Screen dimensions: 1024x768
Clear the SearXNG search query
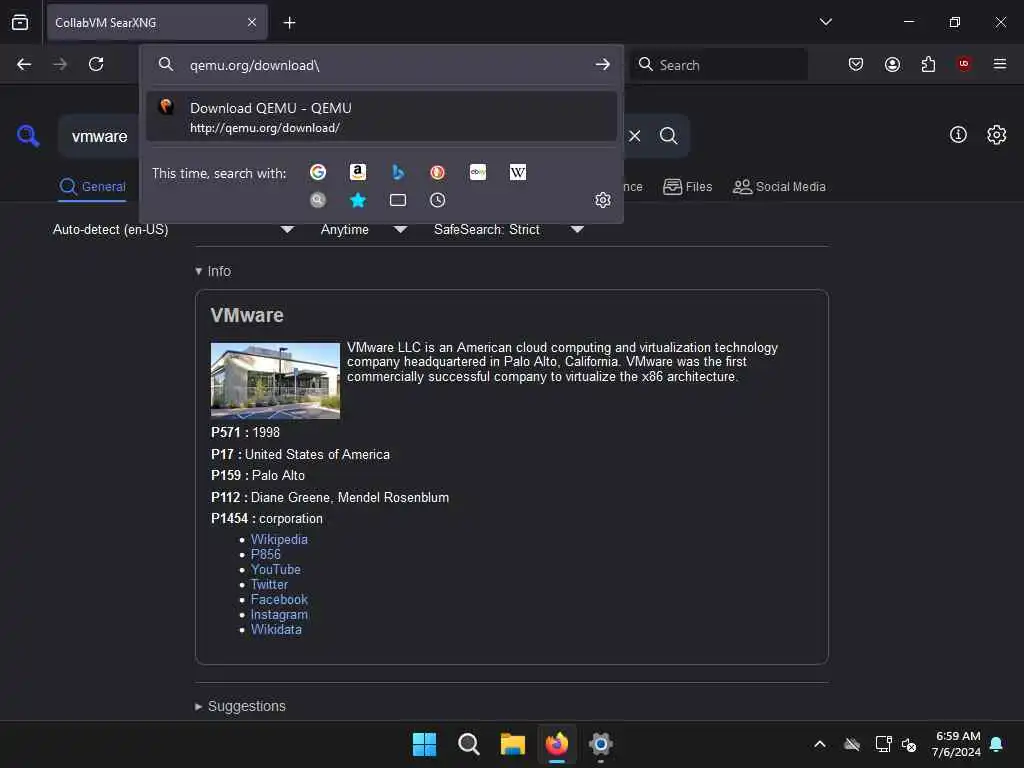coord(635,136)
